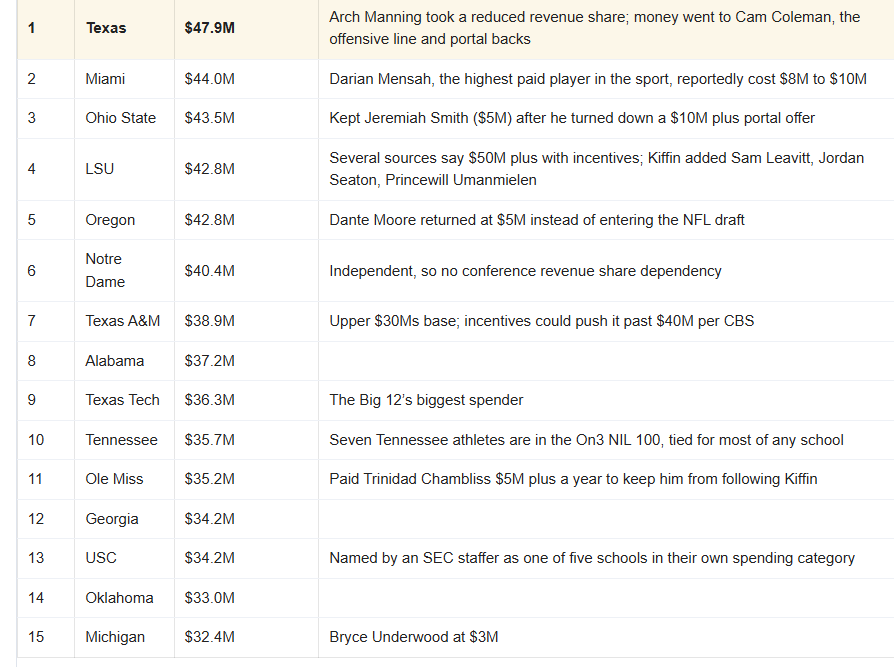This screenshot has width=894, height=667.
Task: Select the USC team name
Action: tap(101, 558)
